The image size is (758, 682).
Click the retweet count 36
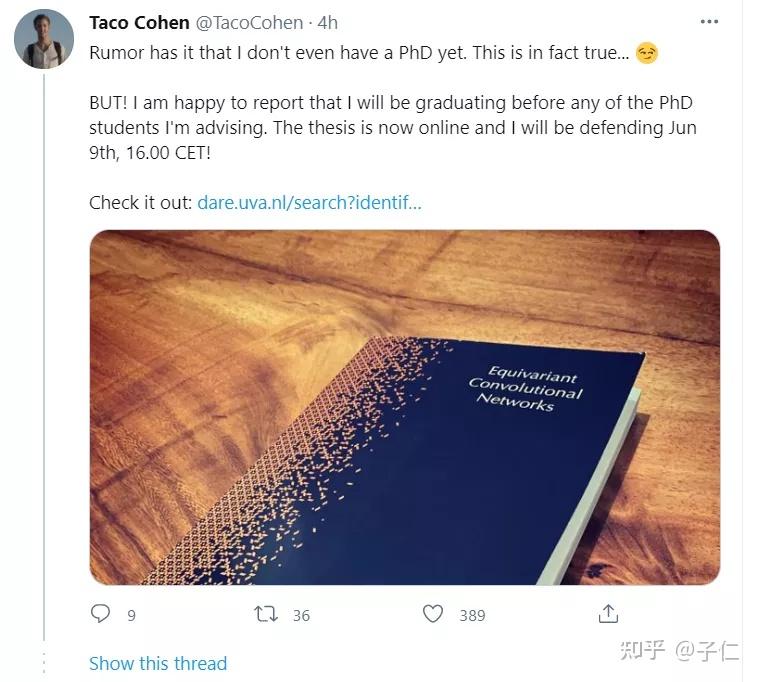(x=301, y=616)
